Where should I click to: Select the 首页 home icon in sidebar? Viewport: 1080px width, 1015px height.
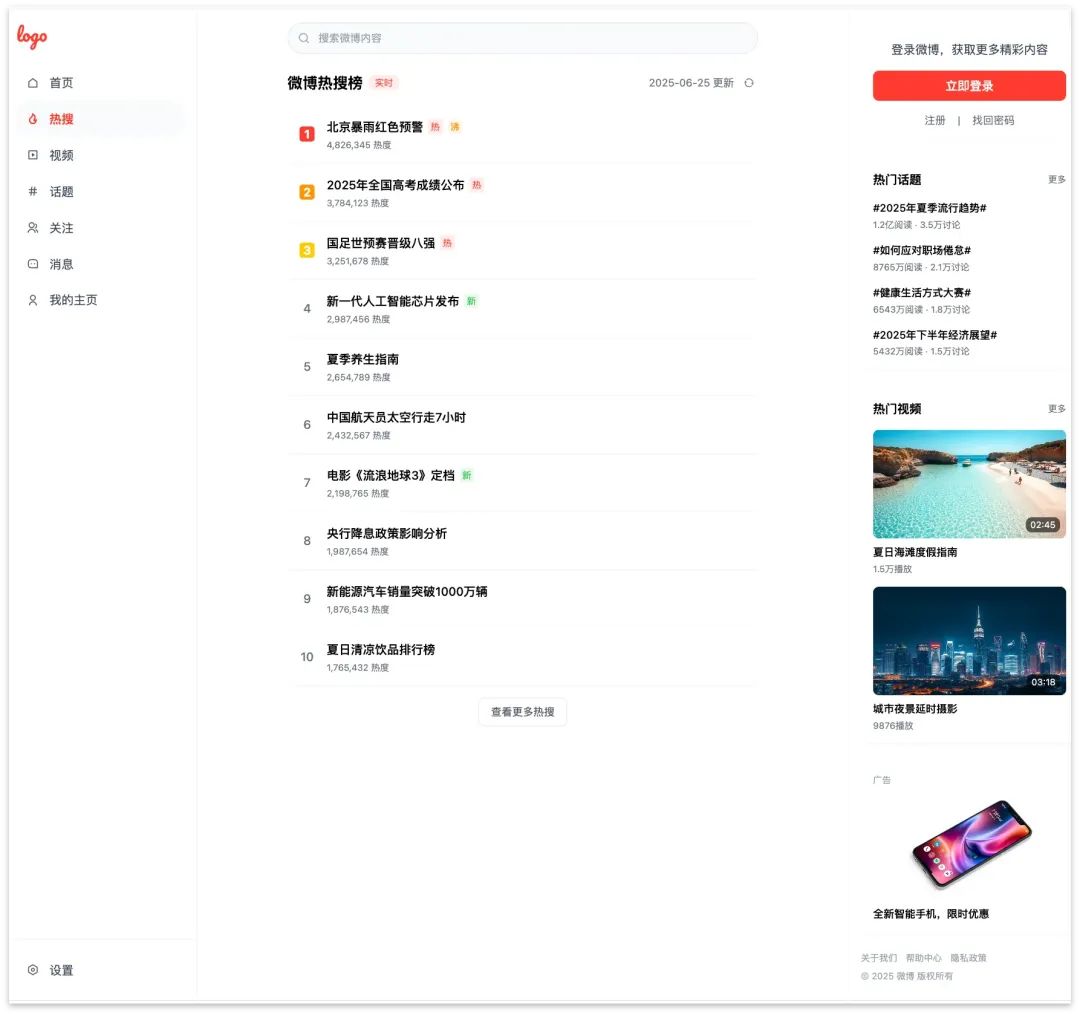[33, 82]
